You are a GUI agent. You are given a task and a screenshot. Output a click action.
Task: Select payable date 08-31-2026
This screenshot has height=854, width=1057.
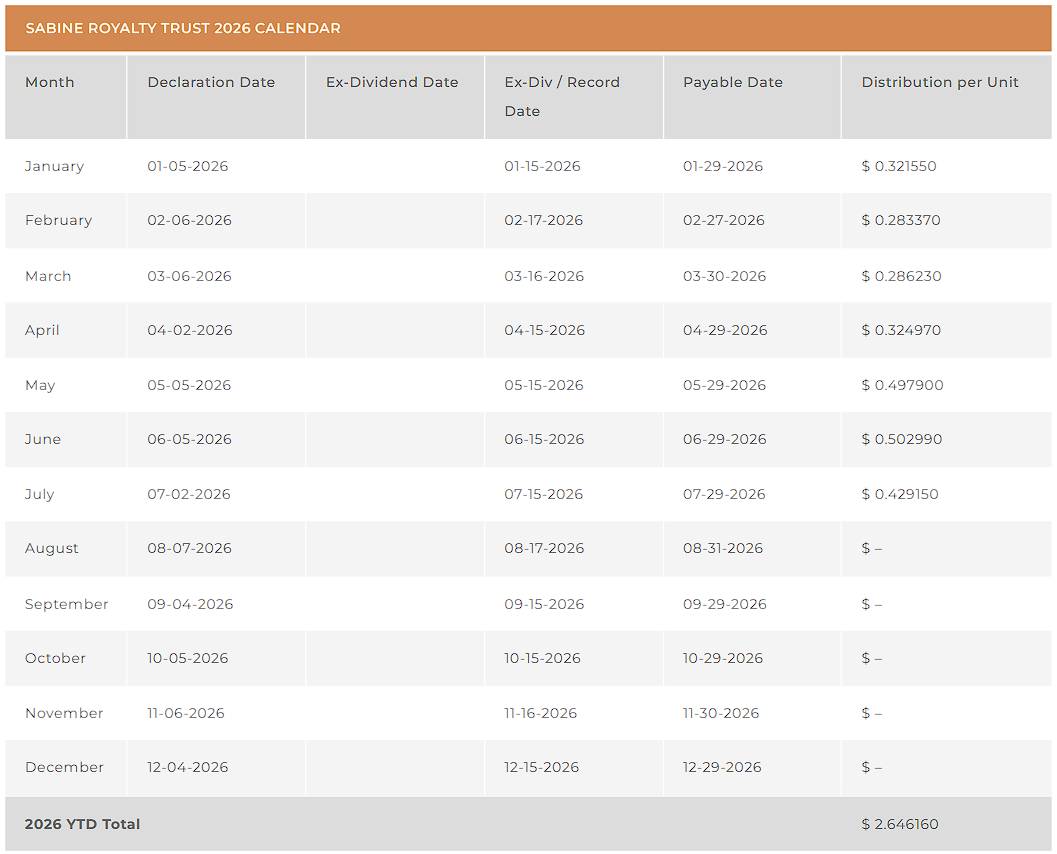click(x=723, y=549)
